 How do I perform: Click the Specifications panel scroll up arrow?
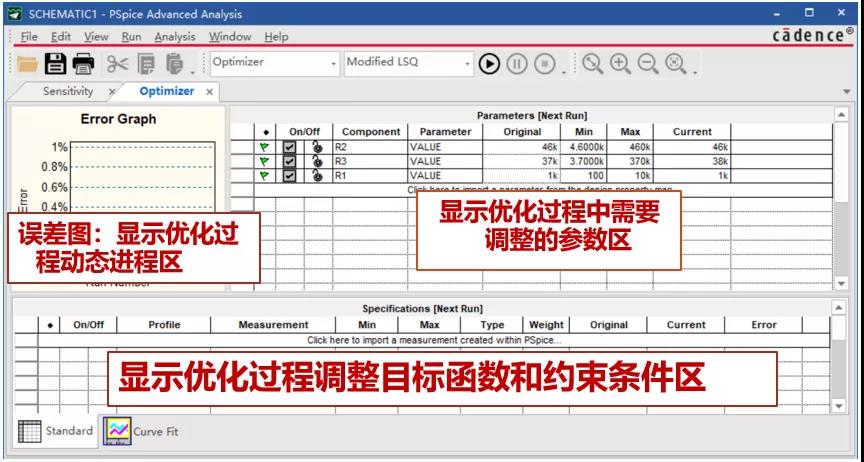click(x=839, y=308)
